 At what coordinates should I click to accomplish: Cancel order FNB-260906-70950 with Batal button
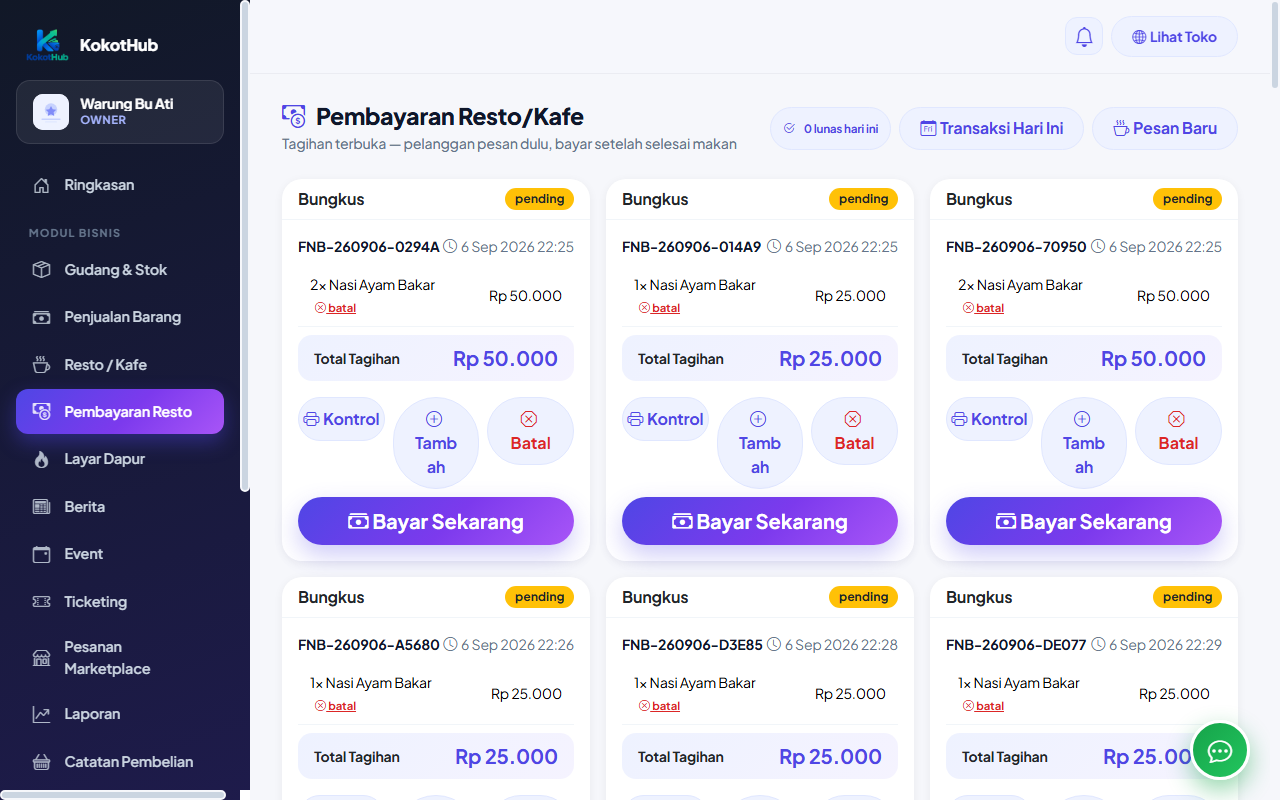pos(1178,431)
